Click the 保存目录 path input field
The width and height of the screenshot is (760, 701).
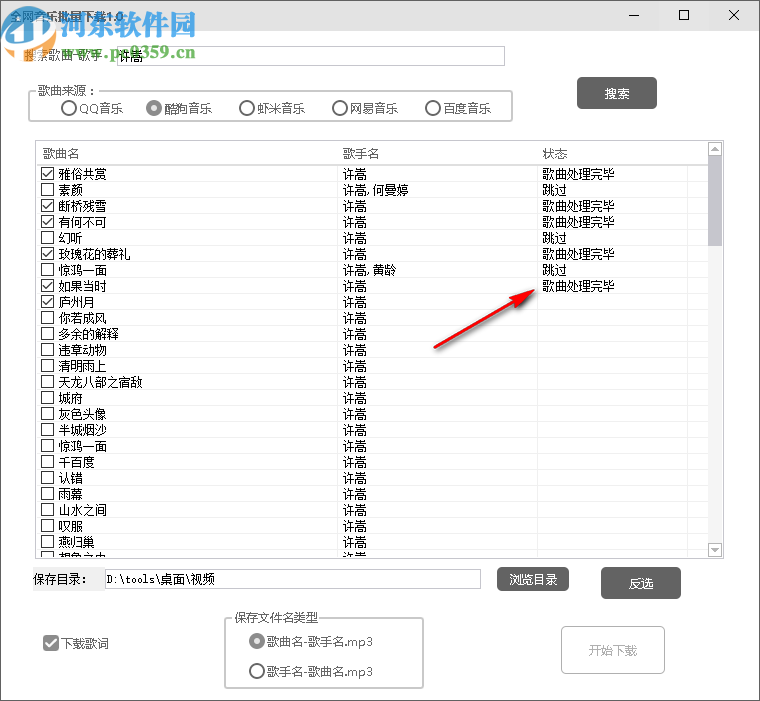tap(293, 579)
